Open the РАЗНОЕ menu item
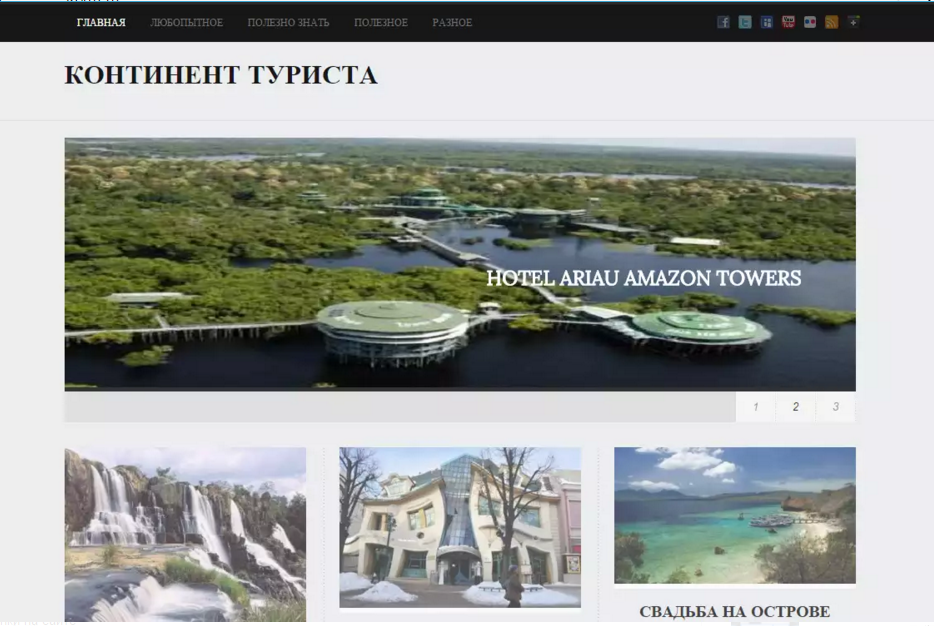The width and height of the screenshot is (934, 626). pos(452,23)
